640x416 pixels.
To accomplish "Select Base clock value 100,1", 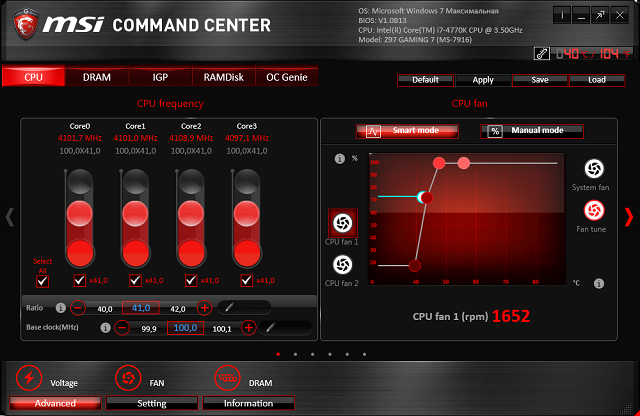I will (x=222, y=329).
